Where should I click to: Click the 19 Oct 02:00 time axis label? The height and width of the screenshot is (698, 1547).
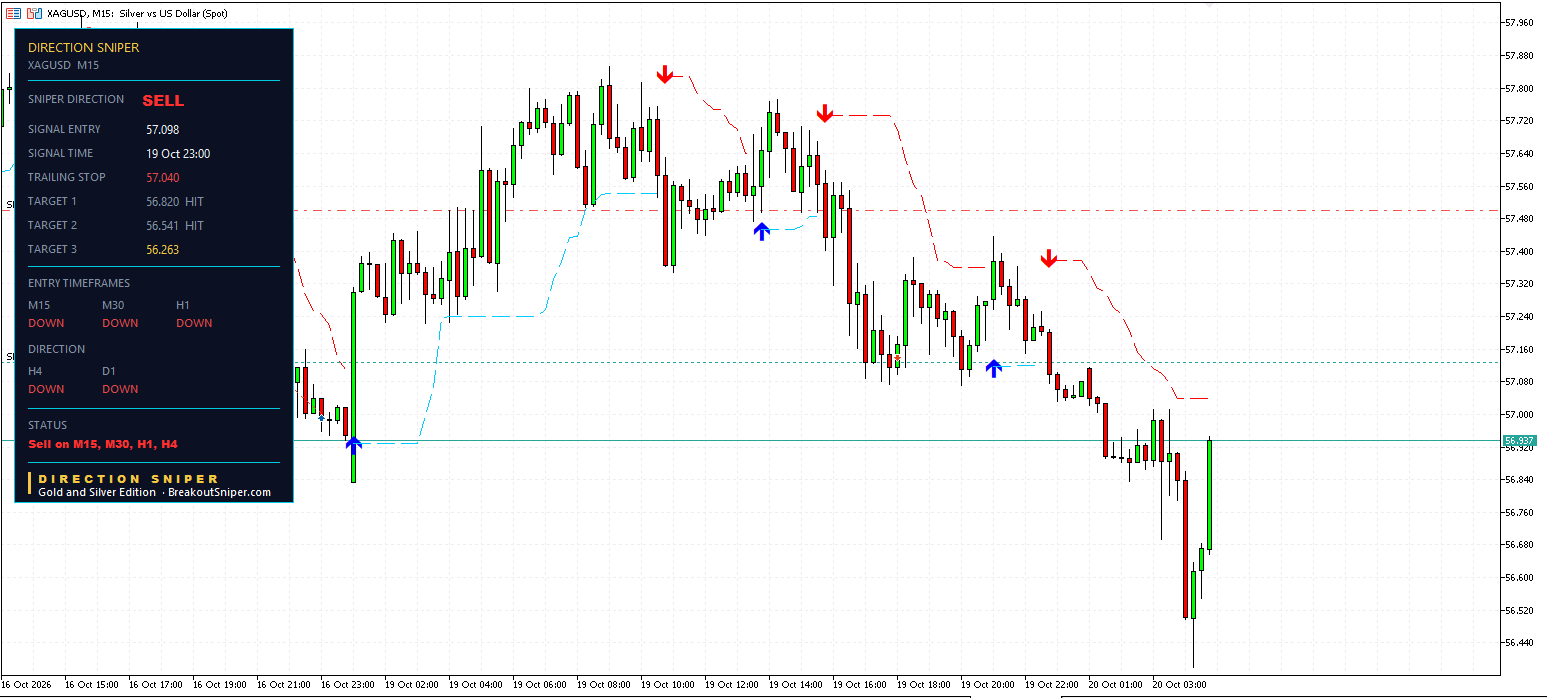click(413, 685)
